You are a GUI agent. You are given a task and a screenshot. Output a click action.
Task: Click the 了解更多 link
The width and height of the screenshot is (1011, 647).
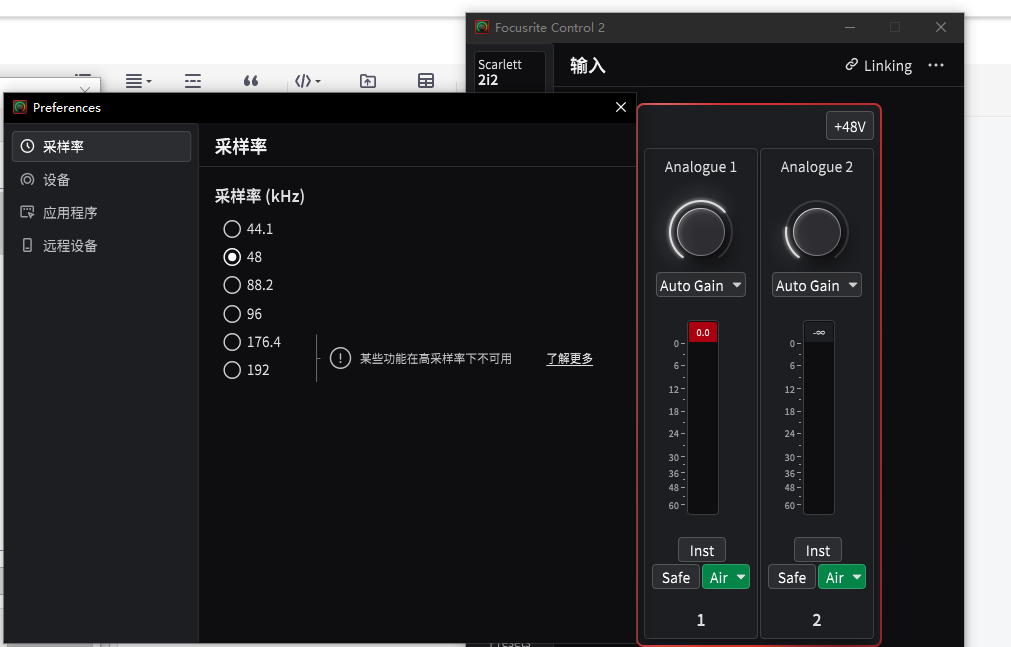click(569, 359)
